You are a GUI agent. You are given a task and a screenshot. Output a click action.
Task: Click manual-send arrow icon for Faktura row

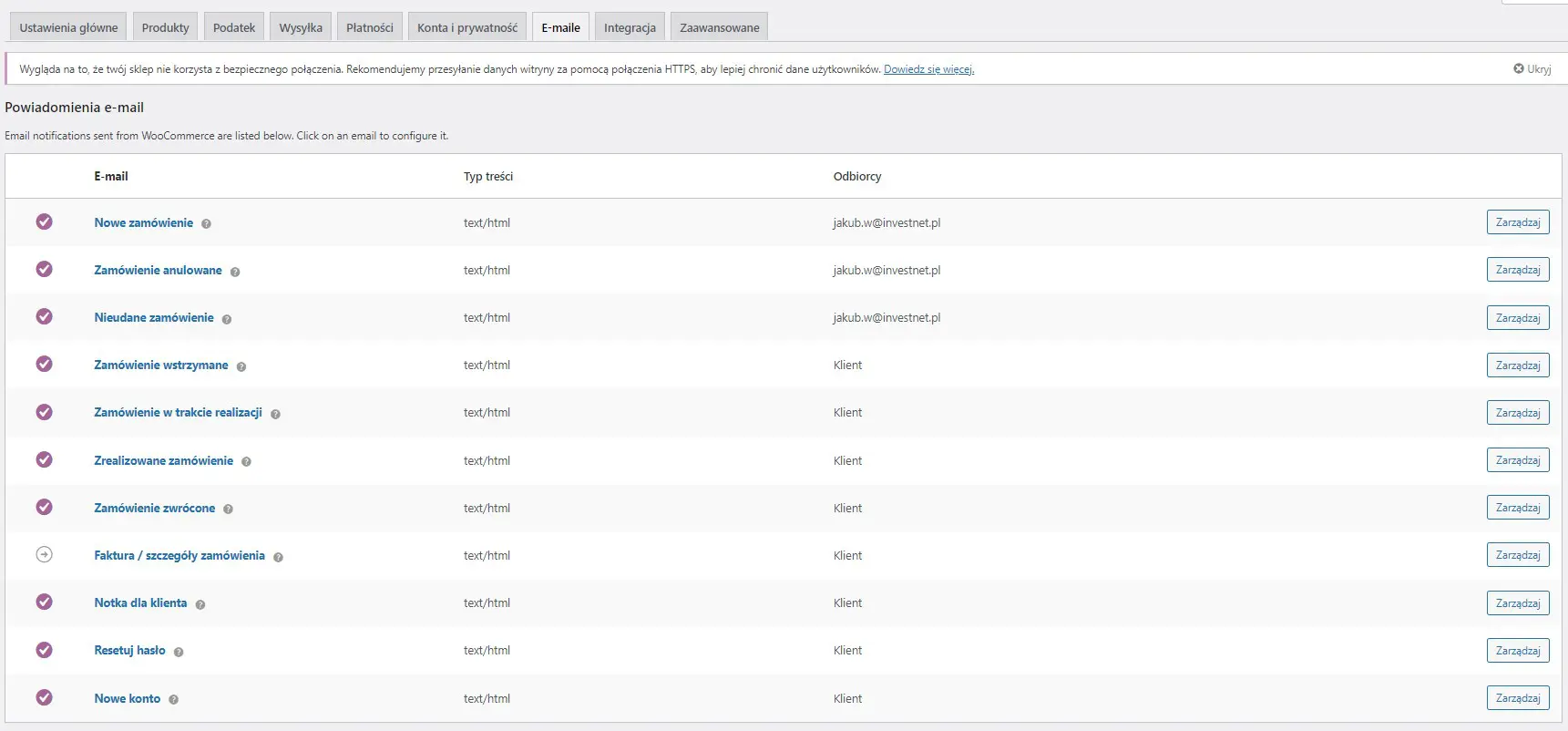pos(44,554)
